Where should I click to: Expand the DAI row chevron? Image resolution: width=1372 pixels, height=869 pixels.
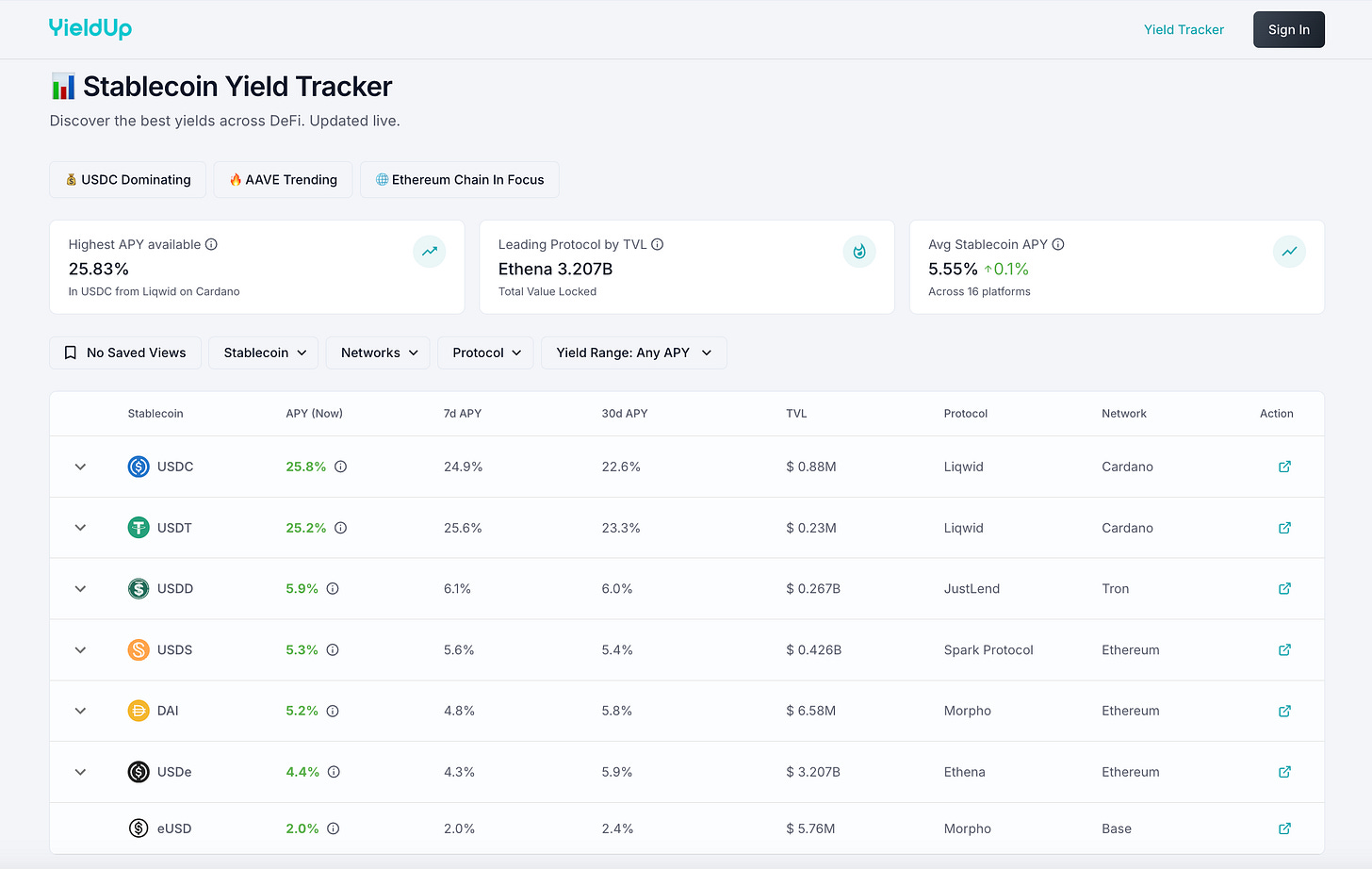point(80,711)
